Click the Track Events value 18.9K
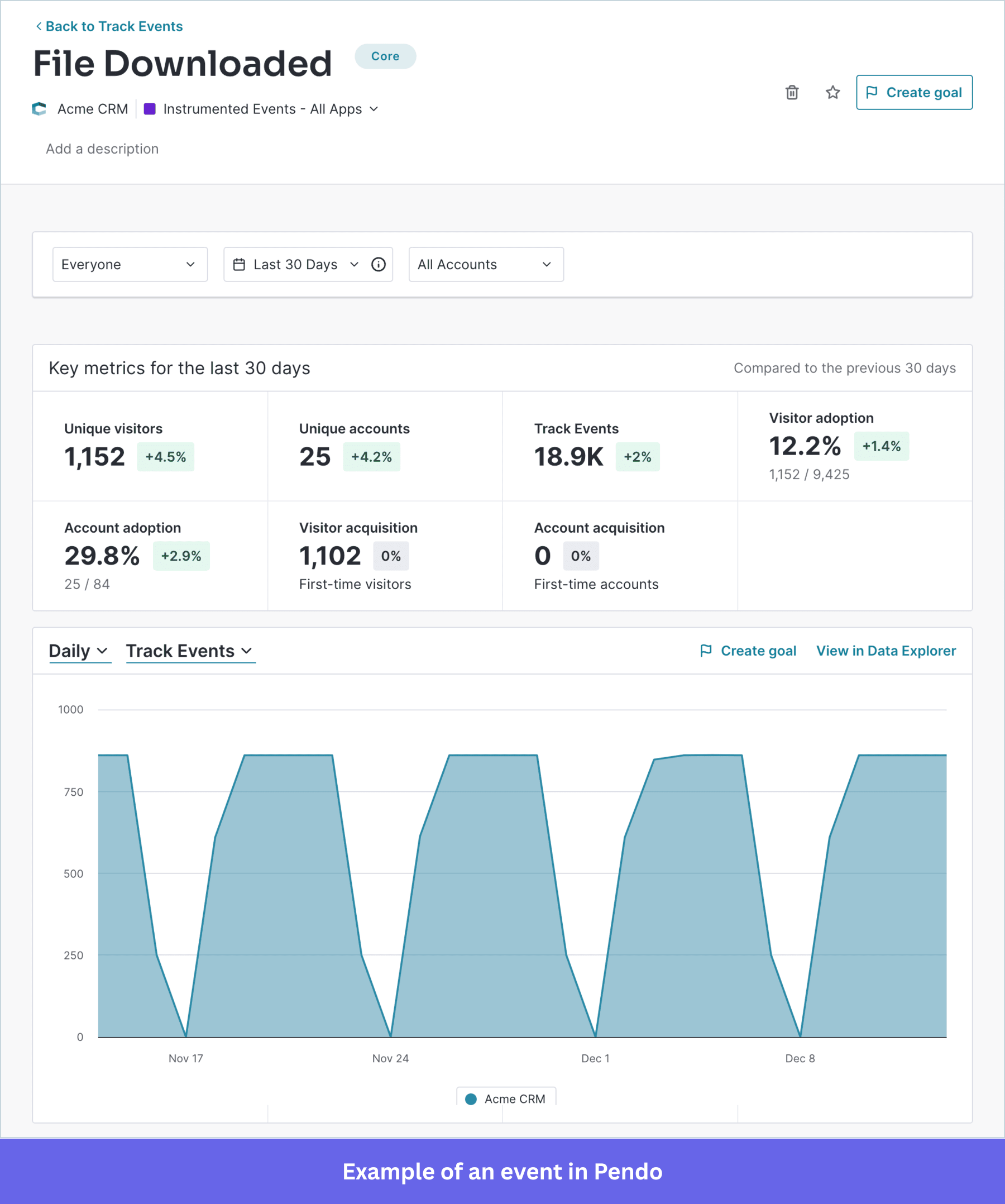Image resolution: width=1005 pixels, height=1204 pixels. tap(569, 457)
